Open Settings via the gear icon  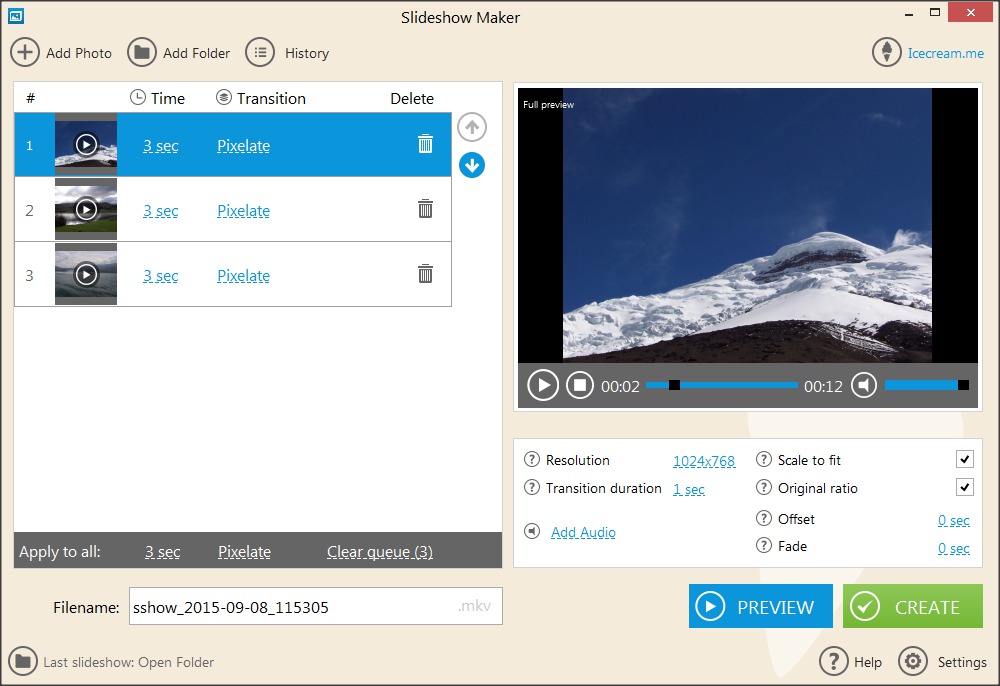click(x=913, y=661)
